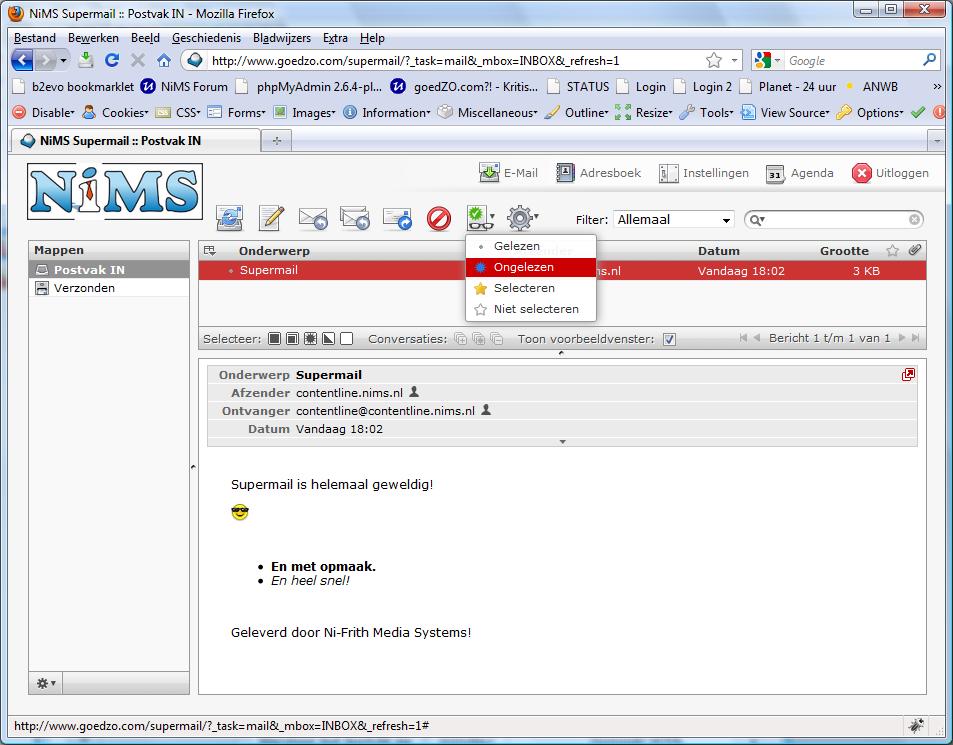Click the select-none square next to Selecteer
This screenshot has width=953, height=745.
[x=347, y=339]
